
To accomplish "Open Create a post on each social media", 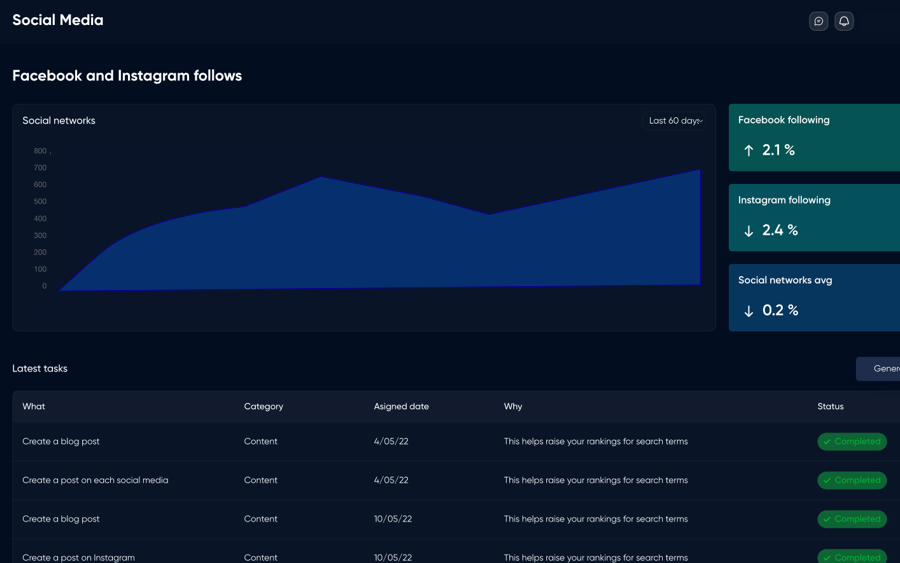I will pos(95,480).
